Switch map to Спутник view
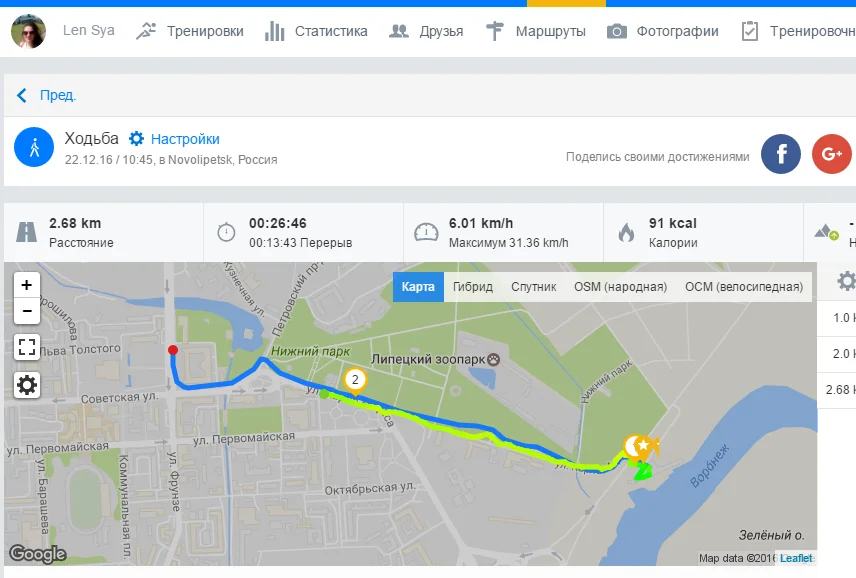The height and width of the screenshot is (578, 856). point(533,287)
